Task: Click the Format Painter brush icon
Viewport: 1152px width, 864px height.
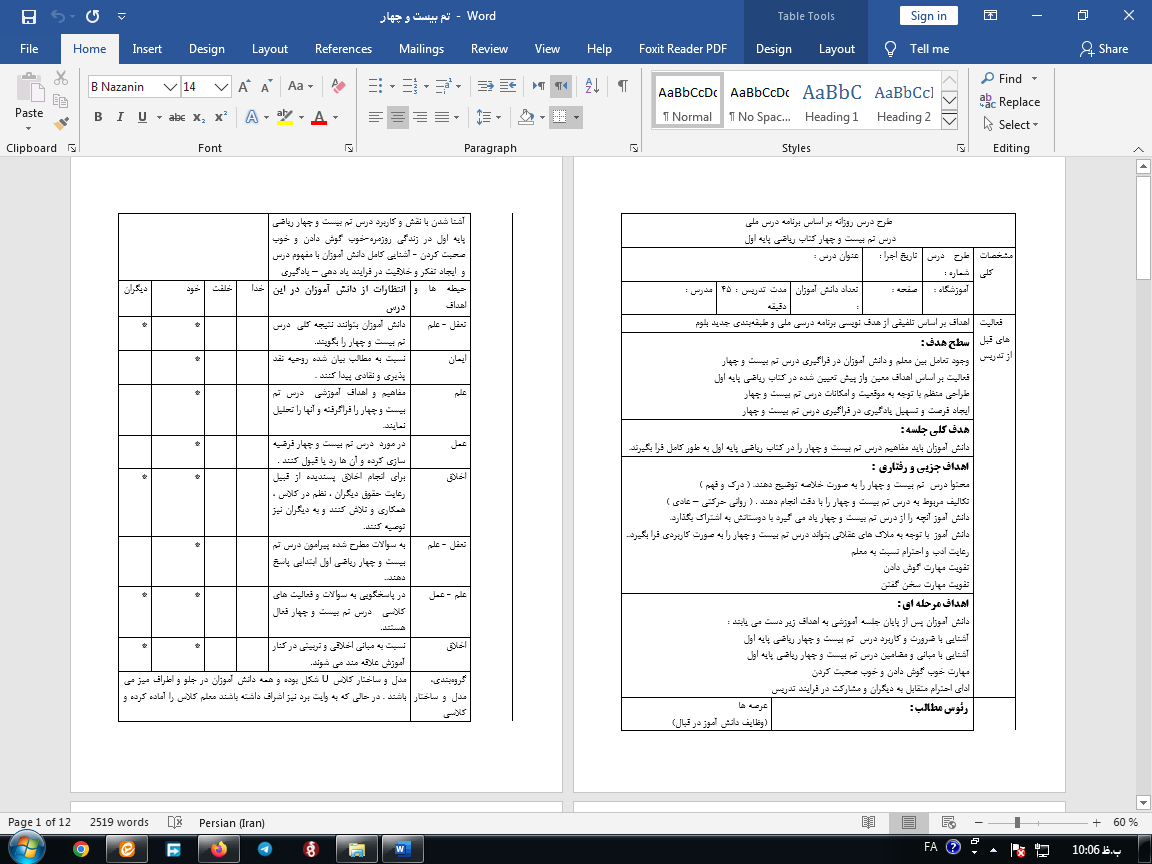Action: click(x=62, y=124)
